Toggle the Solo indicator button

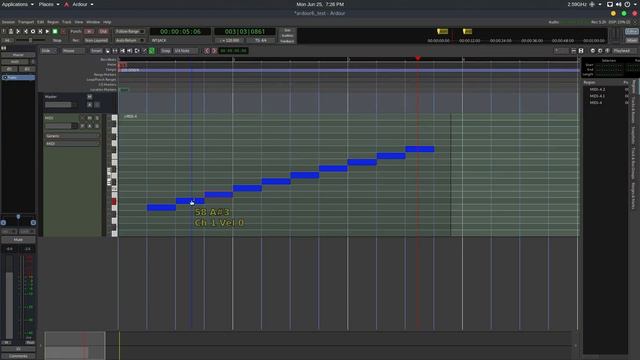click(x=287, y=30)
